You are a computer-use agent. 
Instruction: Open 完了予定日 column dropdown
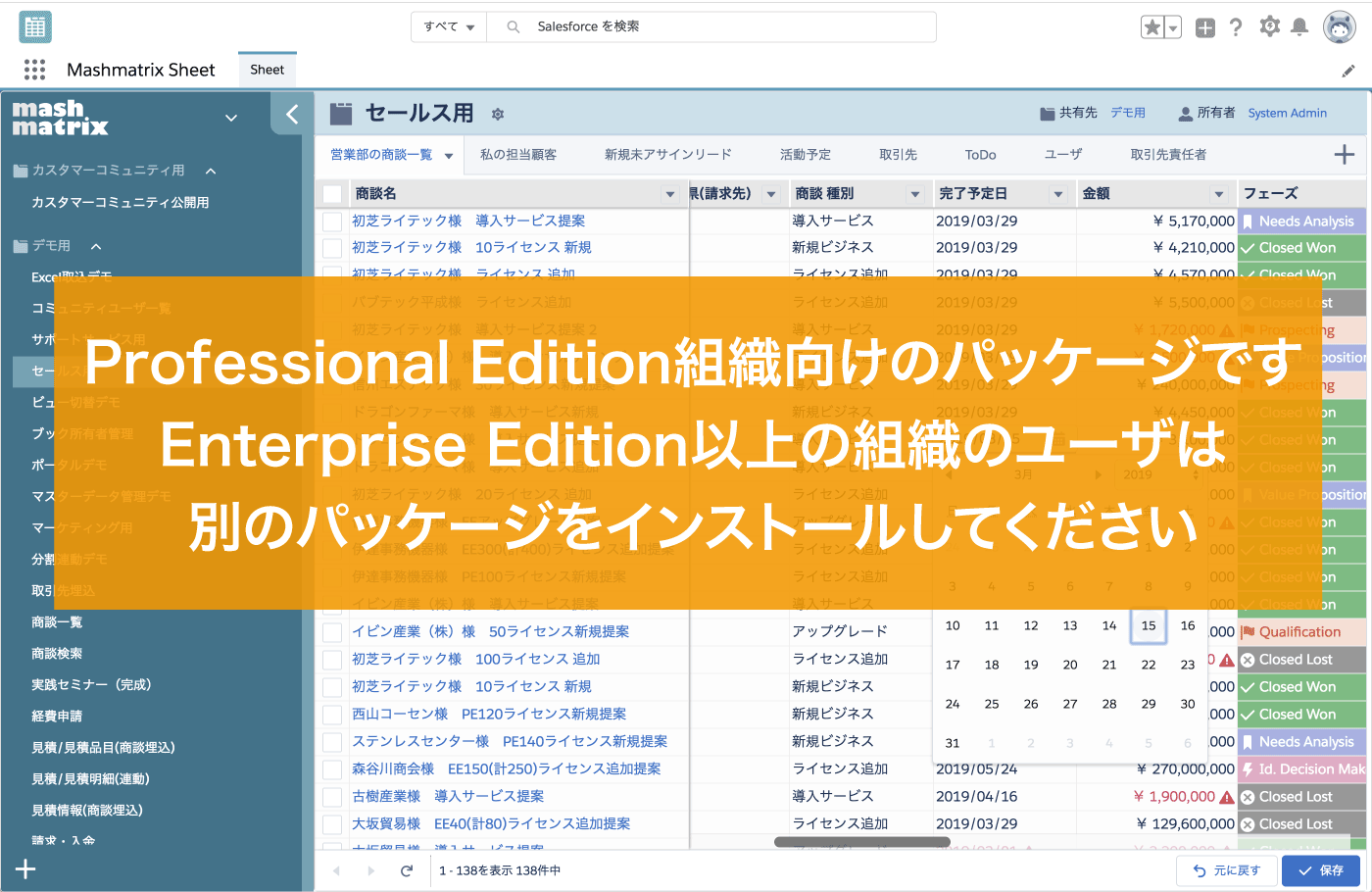pyautogui.click(x=1058, y=194)
